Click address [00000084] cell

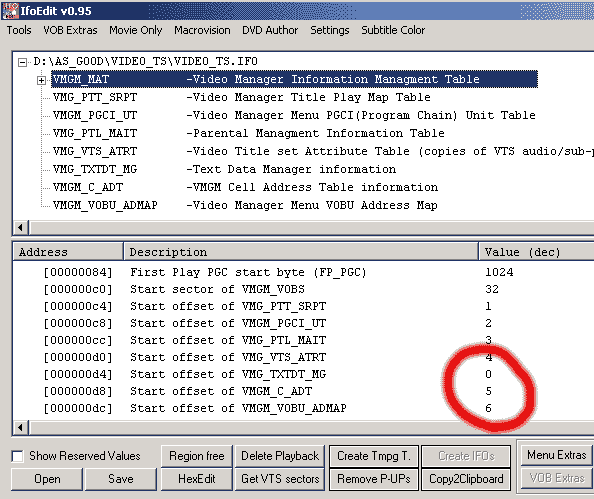[78, 272]
